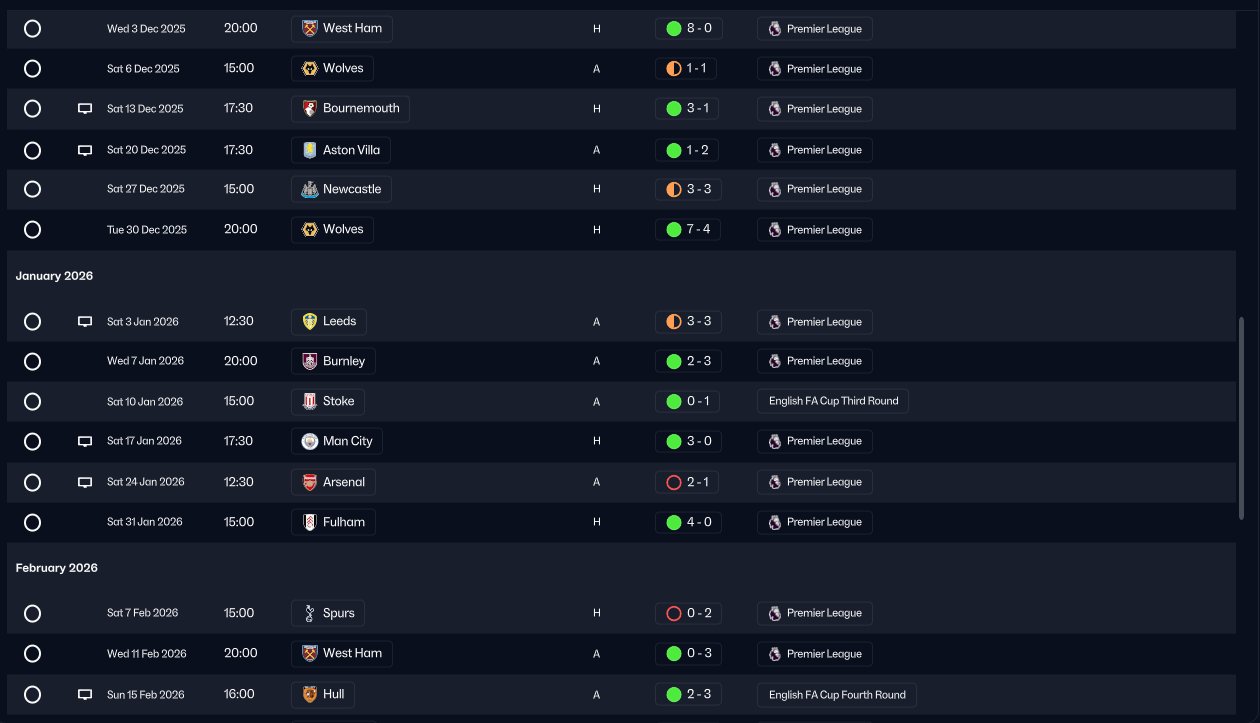Click the red loss indicator for Arsenal result
The image size is (1260, 723).
tap(673, 482)
